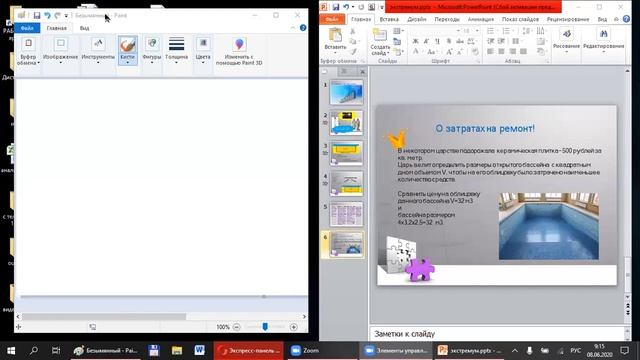Viewport: 640px width, 360px height.
Task: Click the Redo arrow in Paint title bar
Action: pos(58,16)
